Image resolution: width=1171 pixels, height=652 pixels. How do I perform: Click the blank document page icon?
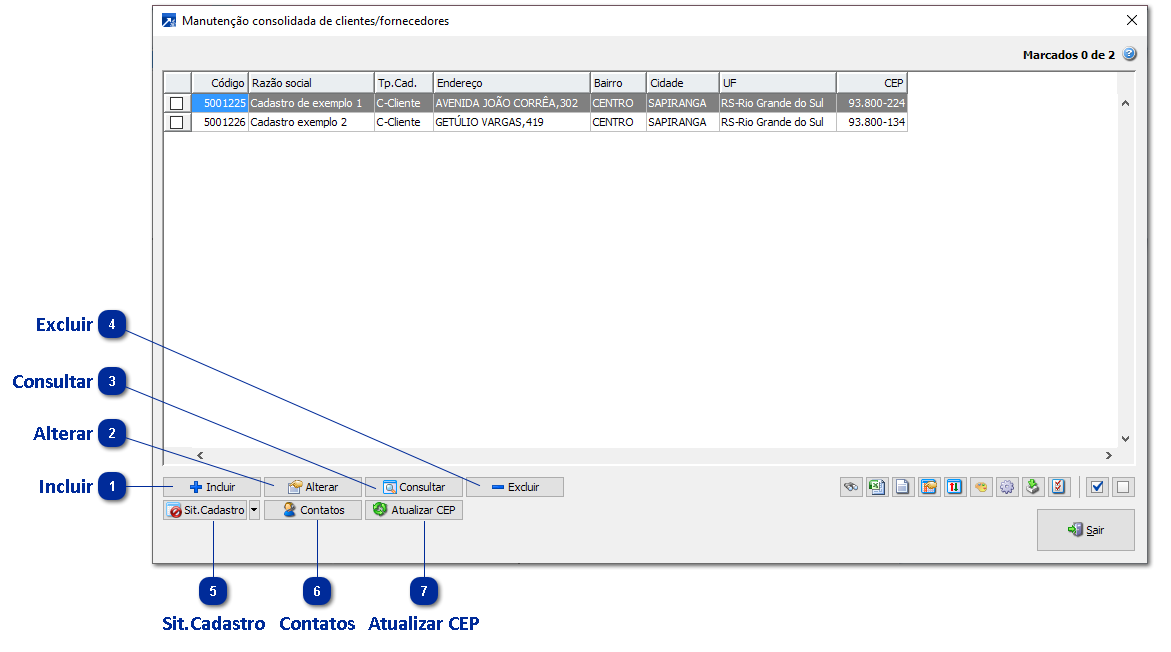coord(903,487)
